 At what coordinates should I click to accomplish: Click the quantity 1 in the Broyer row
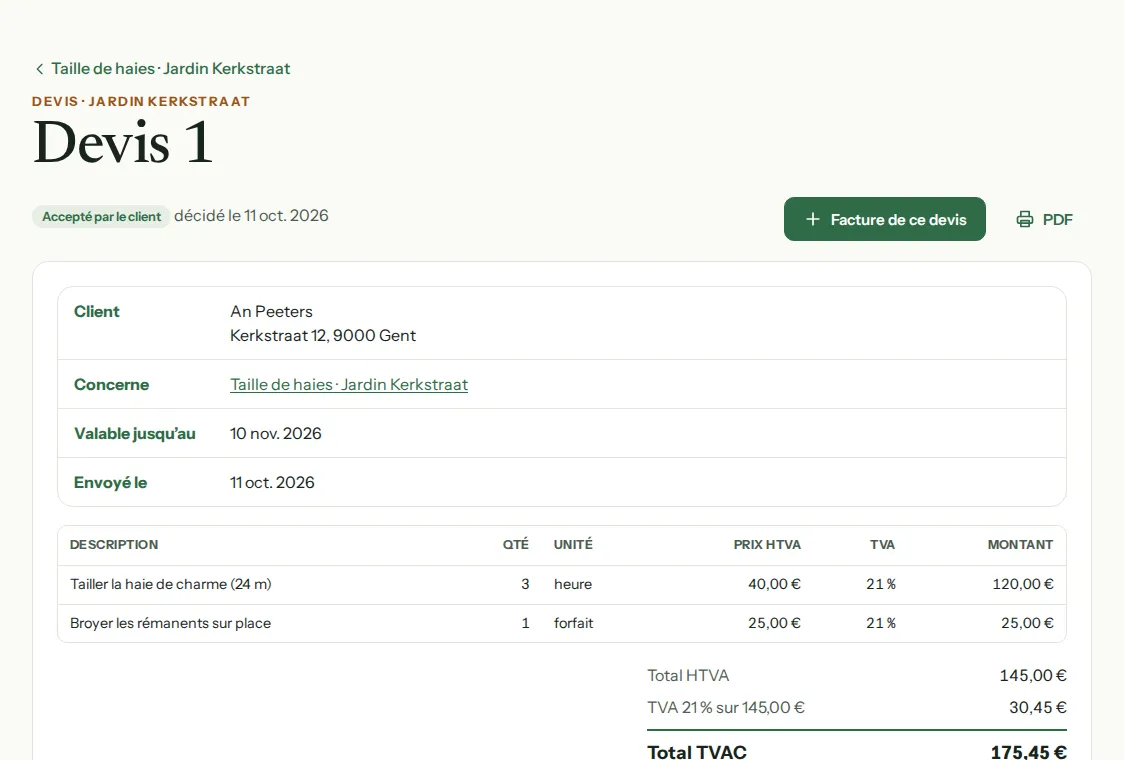point(525,623)
